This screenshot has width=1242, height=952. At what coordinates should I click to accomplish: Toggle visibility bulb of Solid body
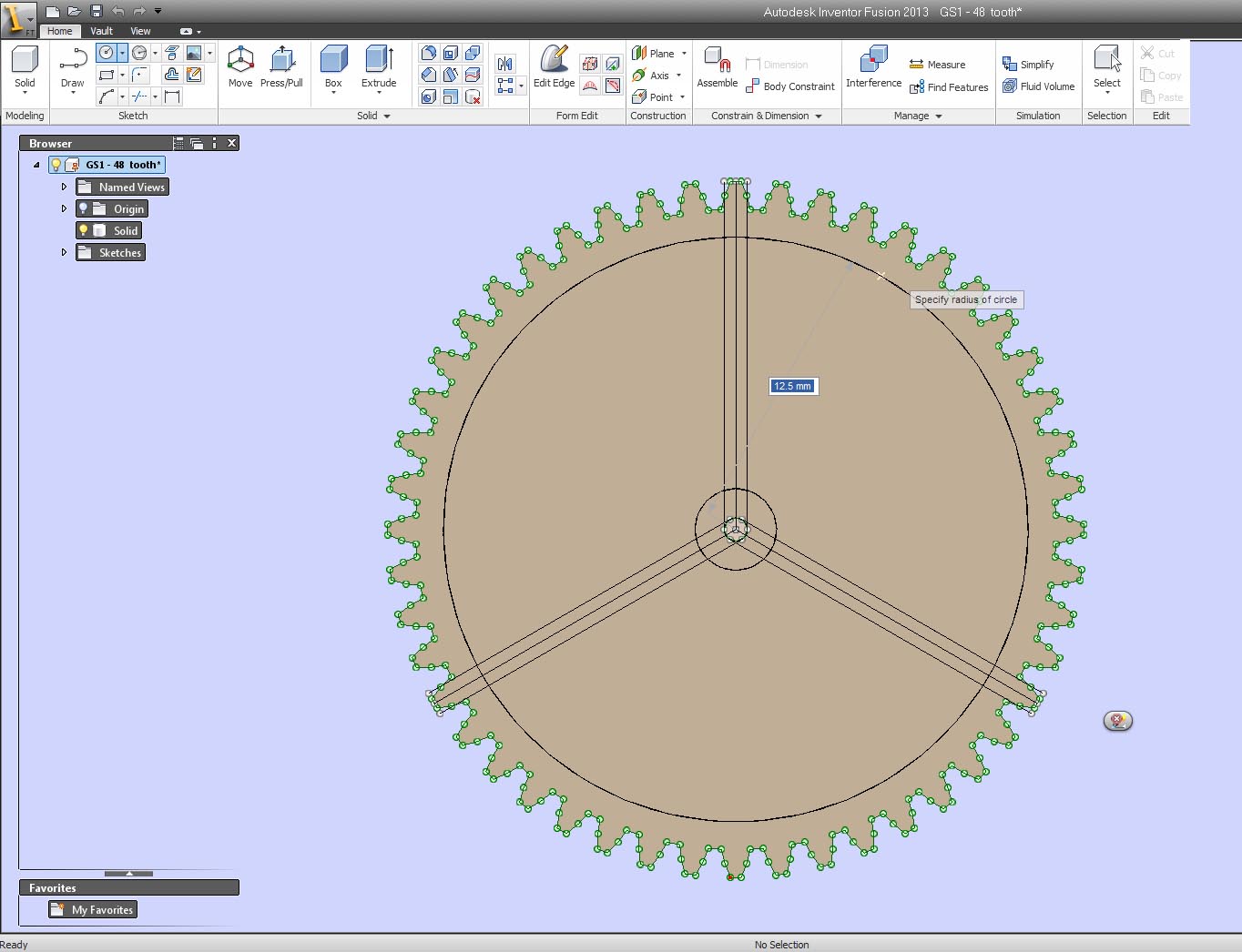83,230
